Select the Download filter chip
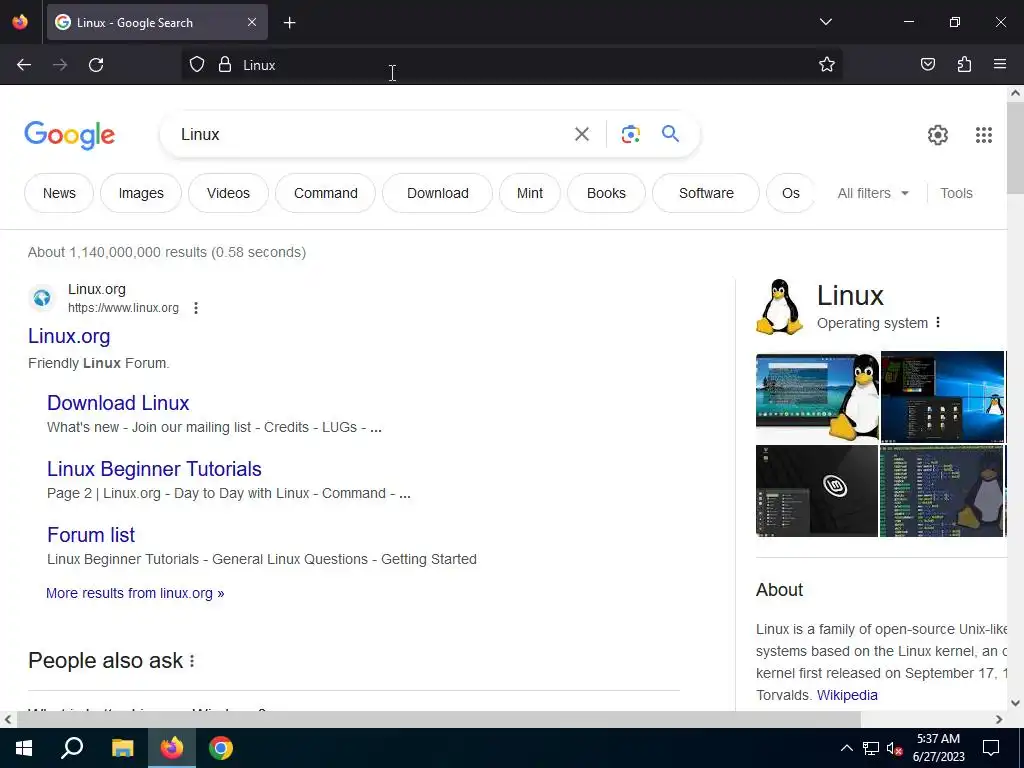The height and width of the screenshot is (768, 1024). (x=438, y=193)
